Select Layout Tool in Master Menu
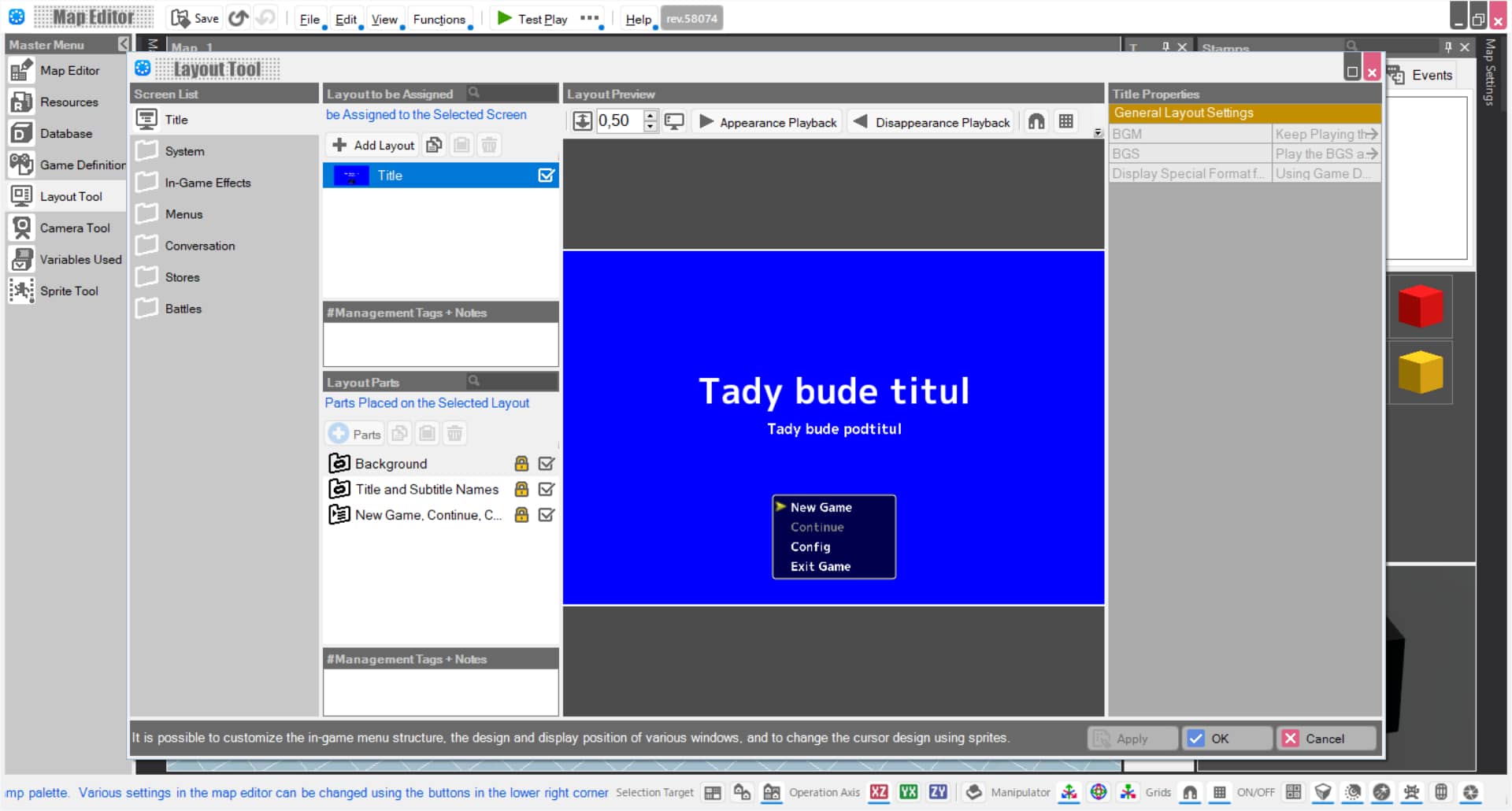This screenshot has width=1512, height=811. (66, 197)
